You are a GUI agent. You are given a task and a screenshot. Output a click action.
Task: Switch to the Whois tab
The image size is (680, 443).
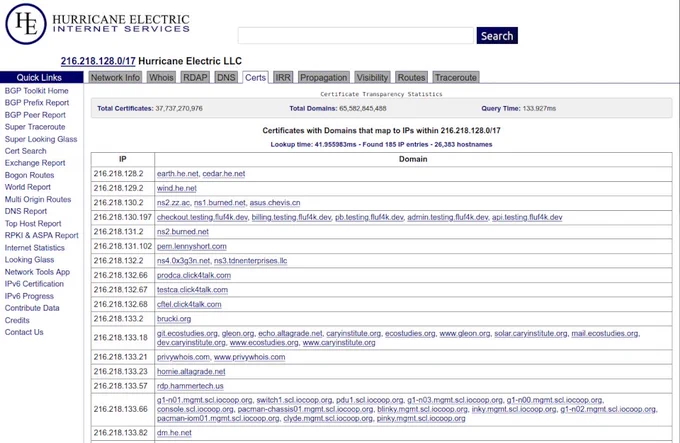161,78
